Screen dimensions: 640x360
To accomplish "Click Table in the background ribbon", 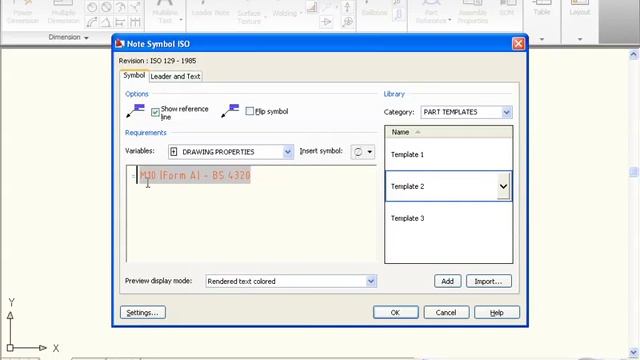I will click(x=542, y=9).
